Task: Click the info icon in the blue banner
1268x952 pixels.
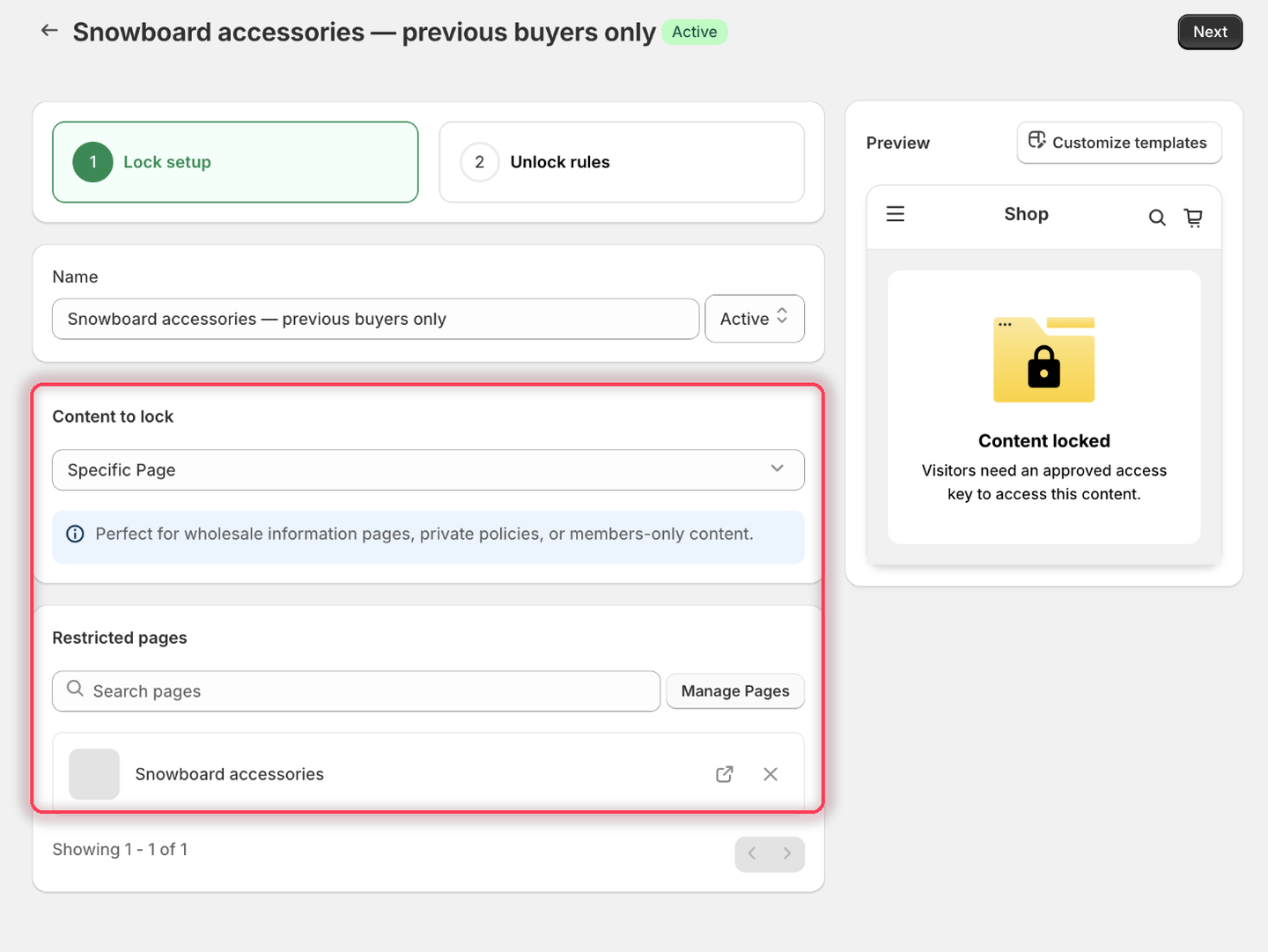Action: (x=76, y=534)
